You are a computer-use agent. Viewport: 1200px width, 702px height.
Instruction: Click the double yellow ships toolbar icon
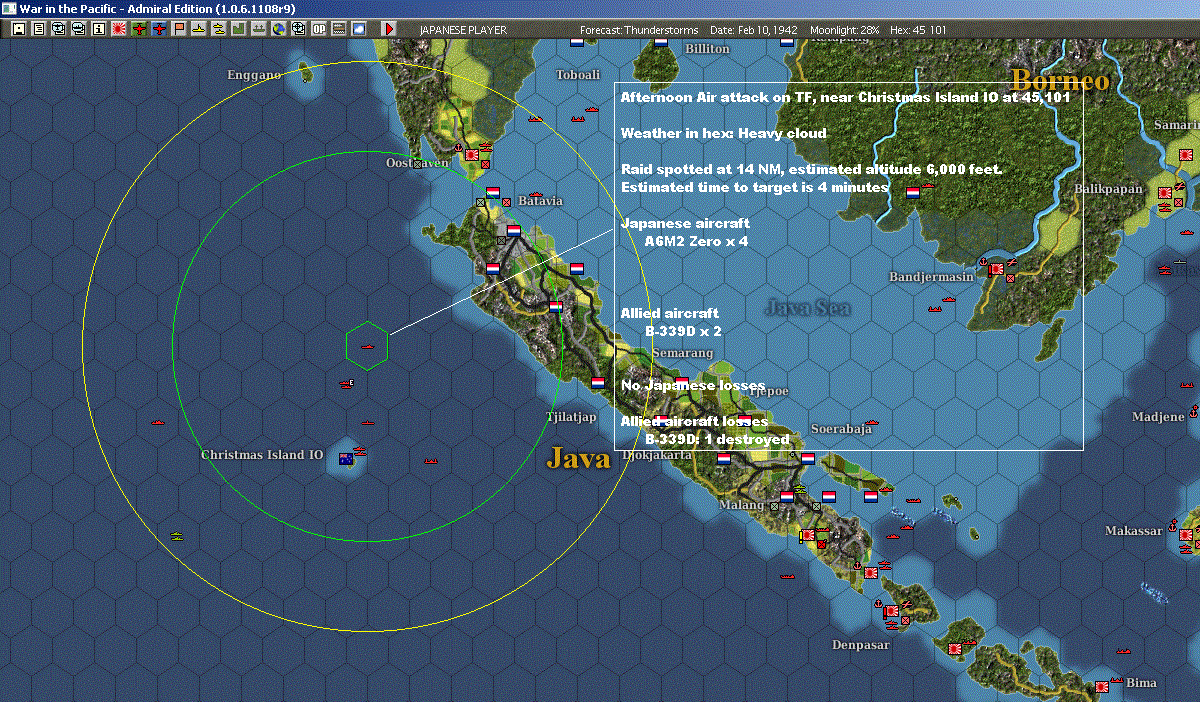[218, 29]
